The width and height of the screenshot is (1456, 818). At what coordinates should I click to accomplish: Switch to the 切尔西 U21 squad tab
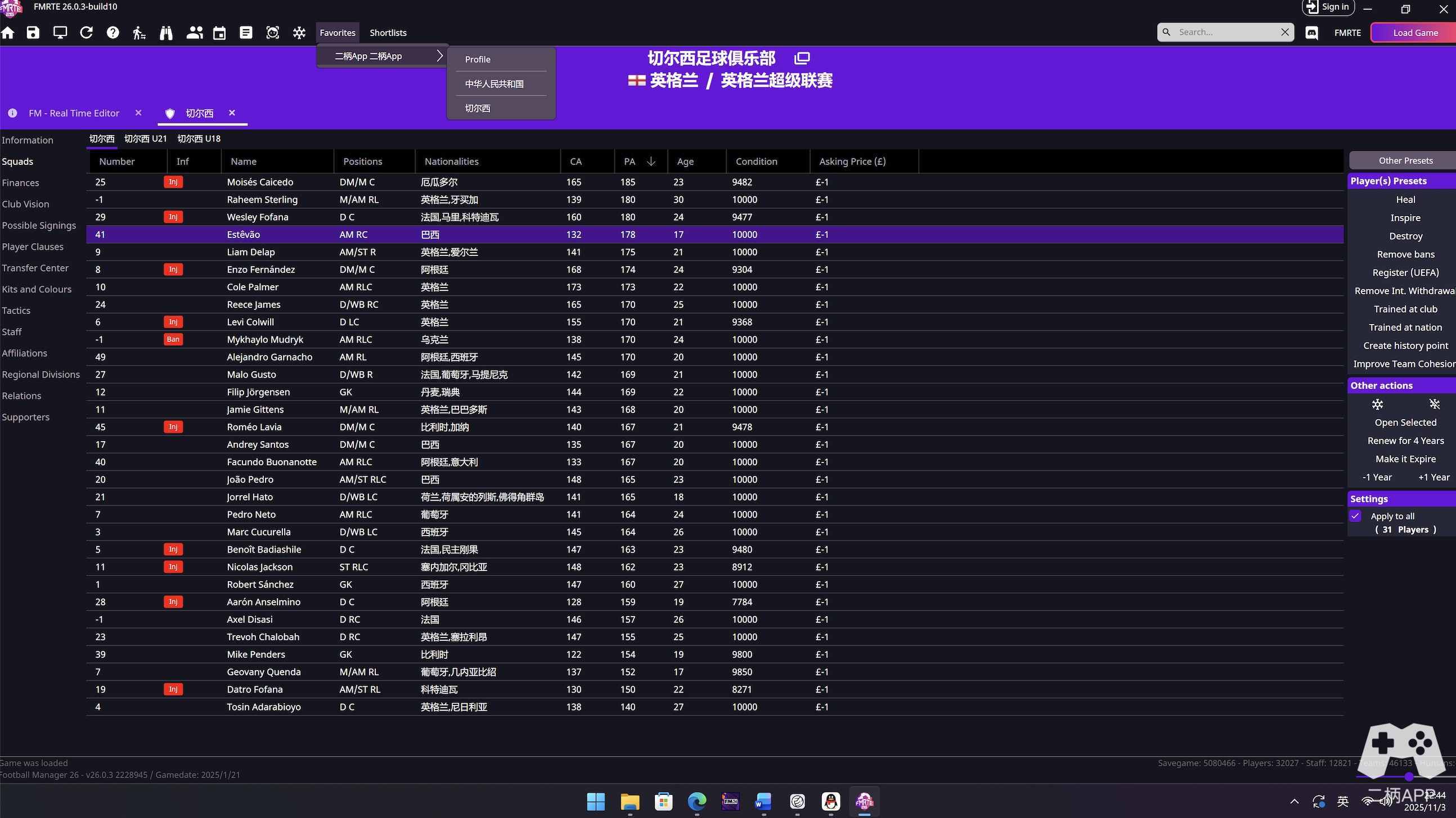pos(145,138)
